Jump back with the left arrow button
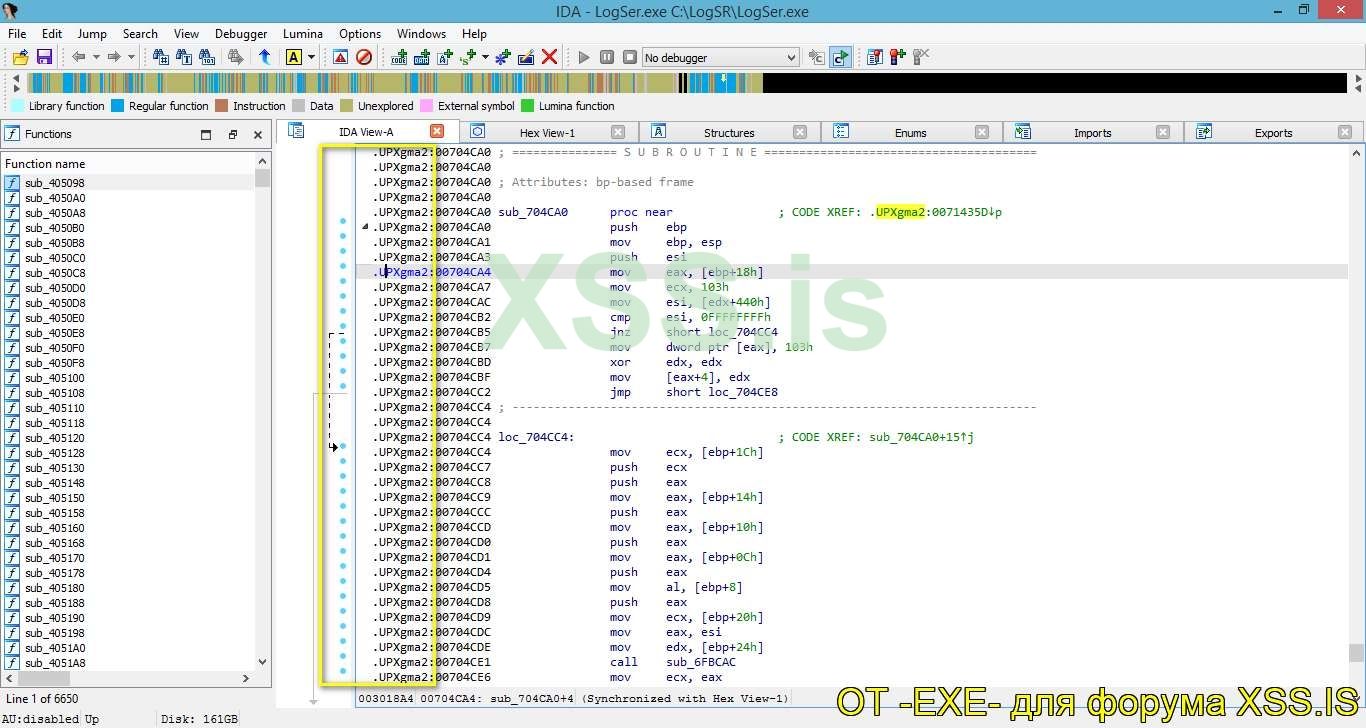The height and width of the screenshot is (728, 1366). (78, 57)
